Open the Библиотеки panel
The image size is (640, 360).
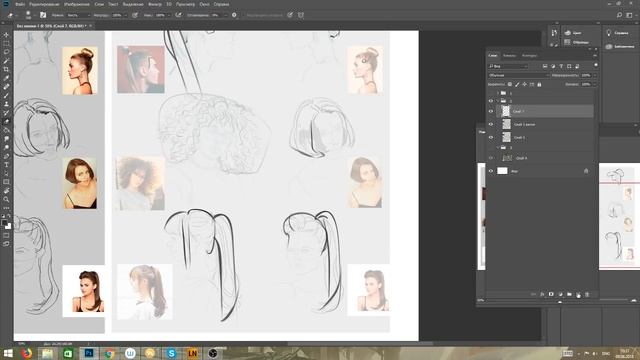click(x=620, y=47)
